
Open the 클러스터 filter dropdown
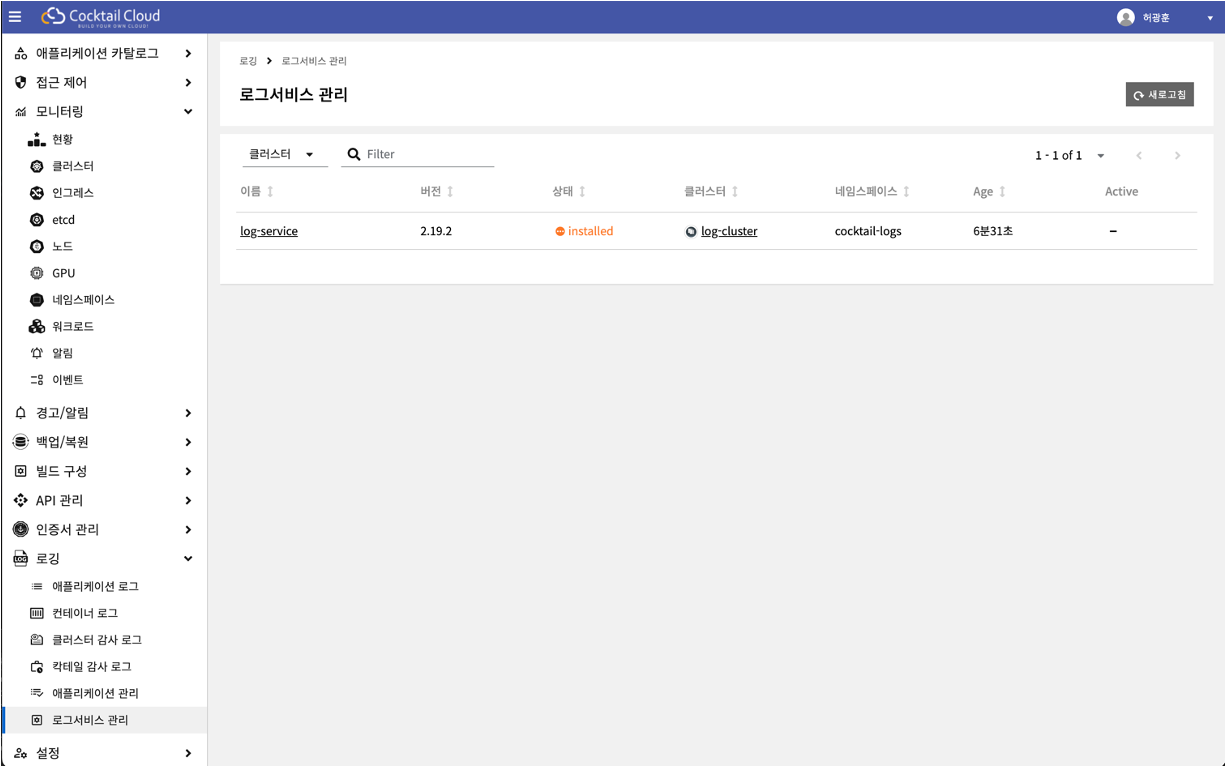tap(284, 155)
